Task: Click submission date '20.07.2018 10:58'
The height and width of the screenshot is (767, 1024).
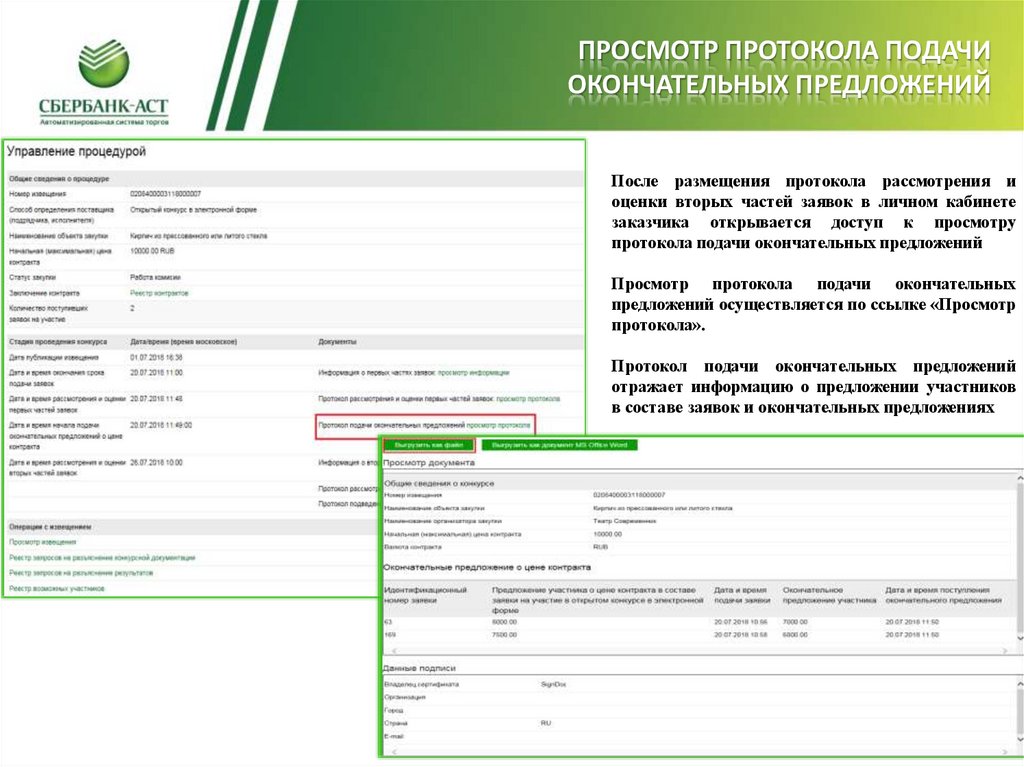Action: tap(741, 634)
